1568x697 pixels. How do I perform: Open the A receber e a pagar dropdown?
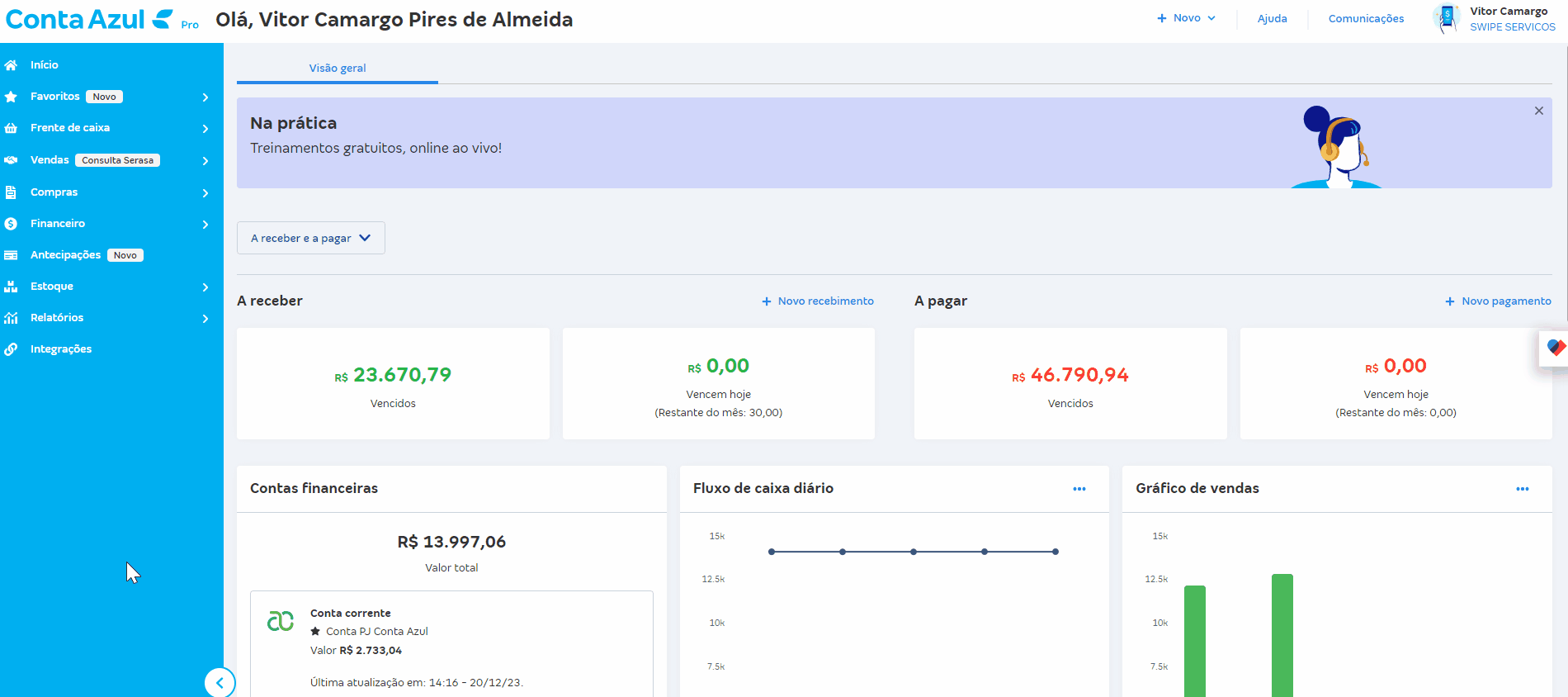(311, 238)
